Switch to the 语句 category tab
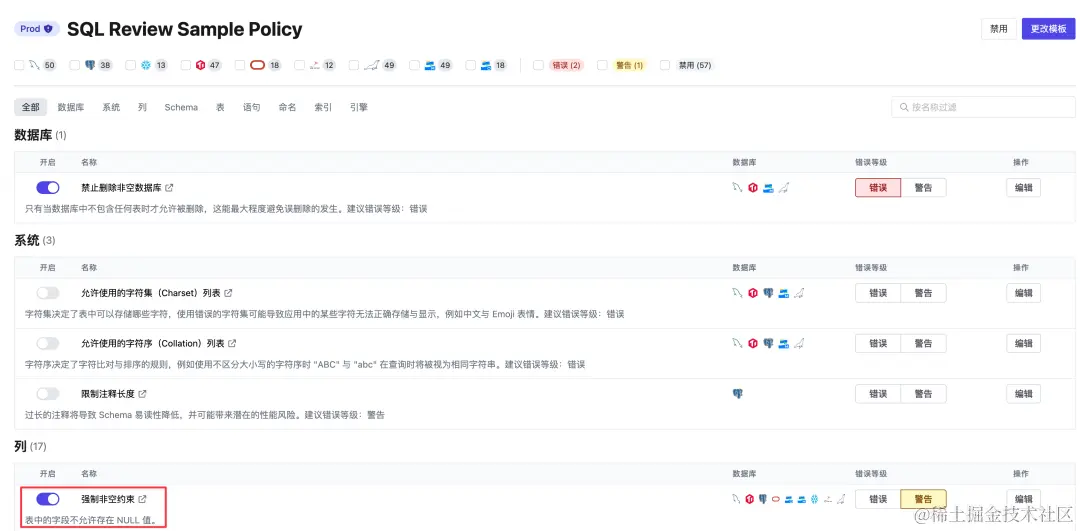1080x531 pixels. (x=251, y=107)
